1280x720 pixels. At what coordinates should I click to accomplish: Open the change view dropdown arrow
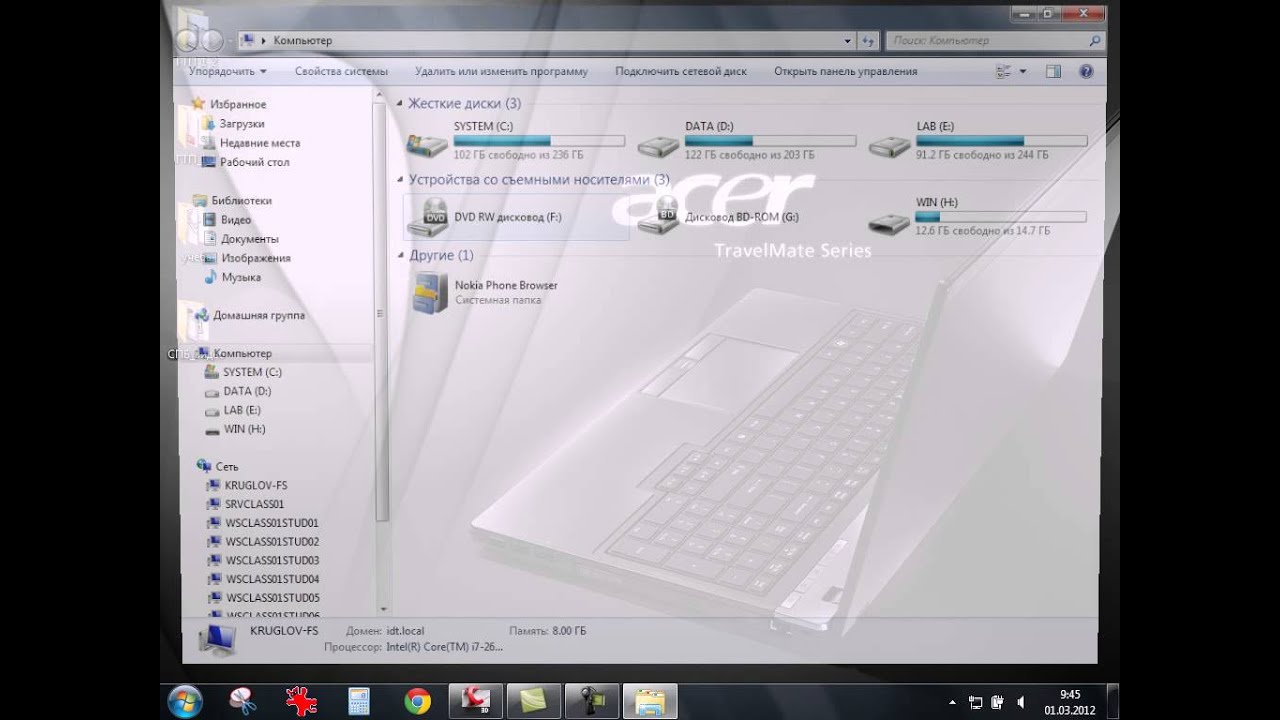click(x=1023, y=71)
